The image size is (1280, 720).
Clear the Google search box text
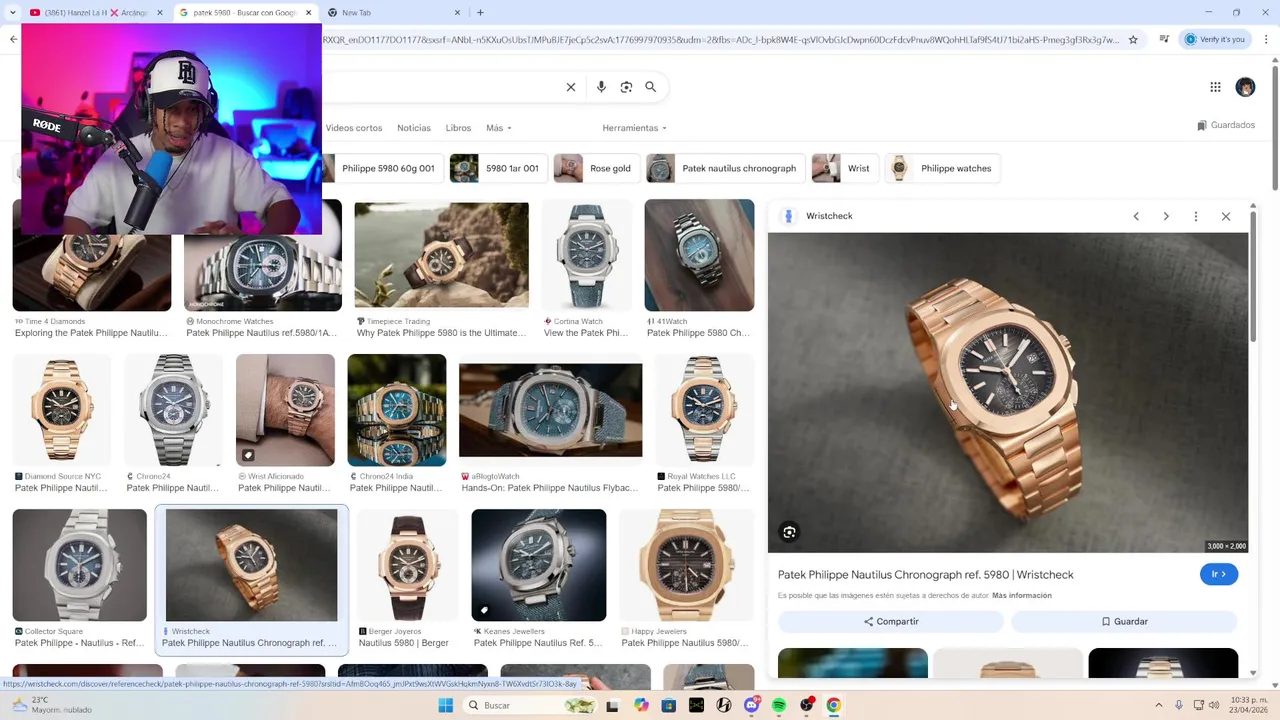(x=571, y=87)
